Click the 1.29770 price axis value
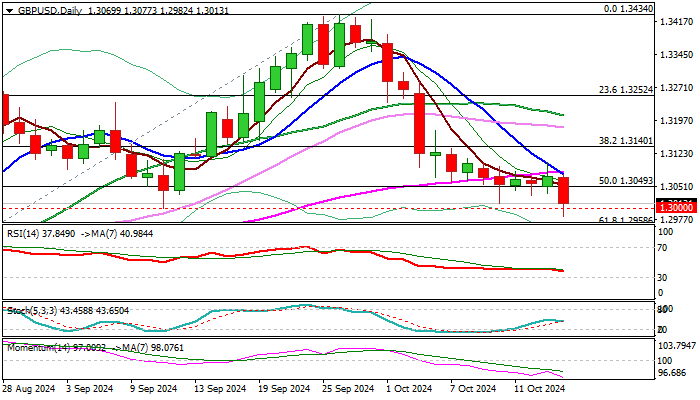 (676, 220)
